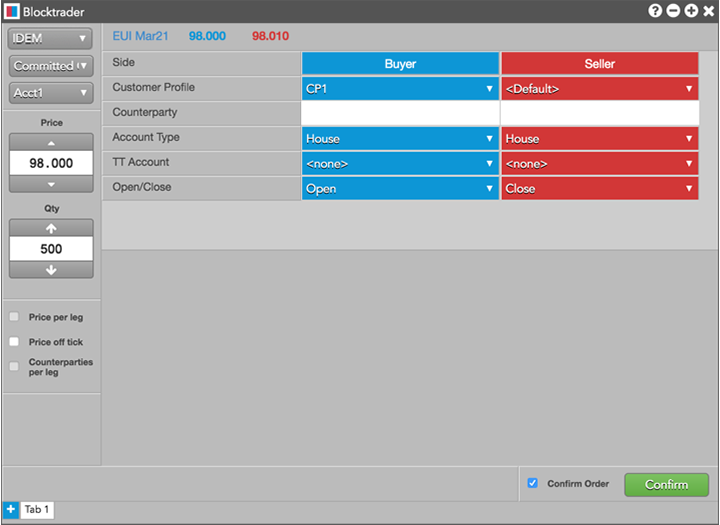720x525 pixels.
Task: Open the IDEM exchange dropdown
Action: [x=51, y=38]
